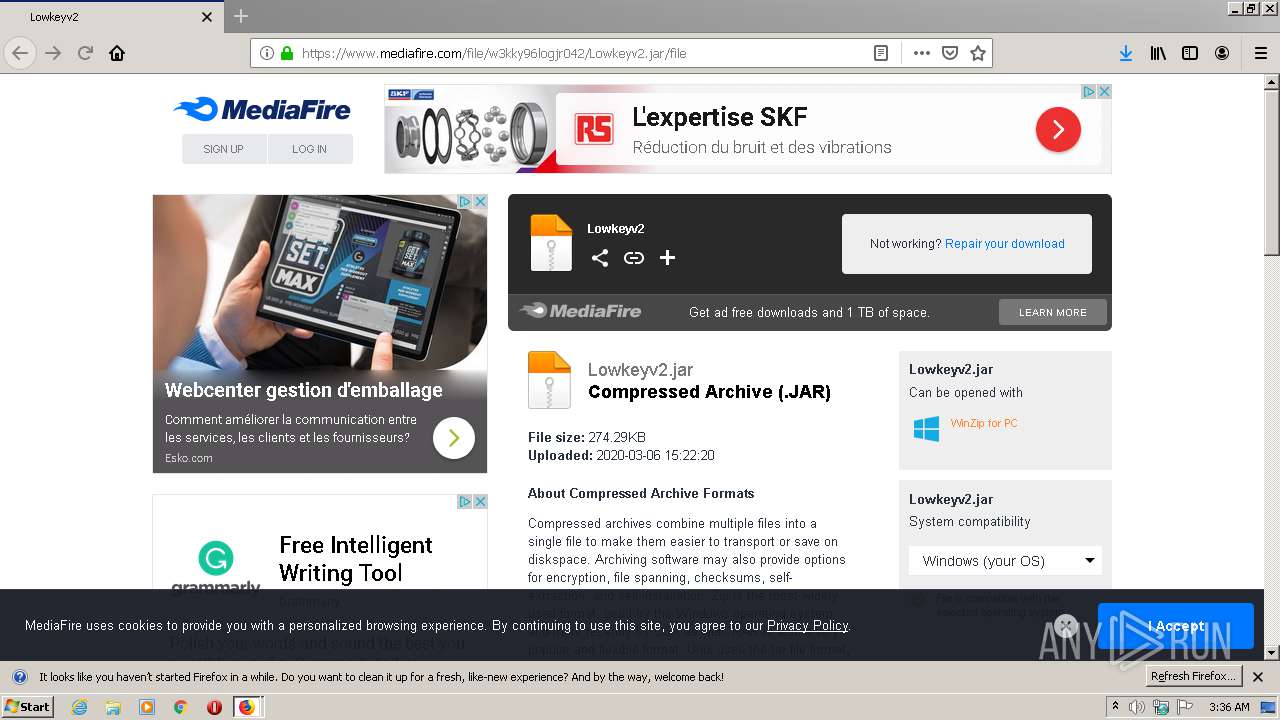The width and height of the screenshot is (1280, 720).
Task: Click the Webcenter gestion d'emballage ad title
Action: click(x=304, y=390)
